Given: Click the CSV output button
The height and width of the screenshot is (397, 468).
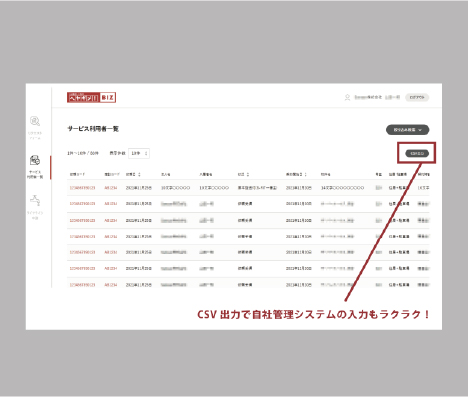Looking at the screenshot, I should [417, 153].
